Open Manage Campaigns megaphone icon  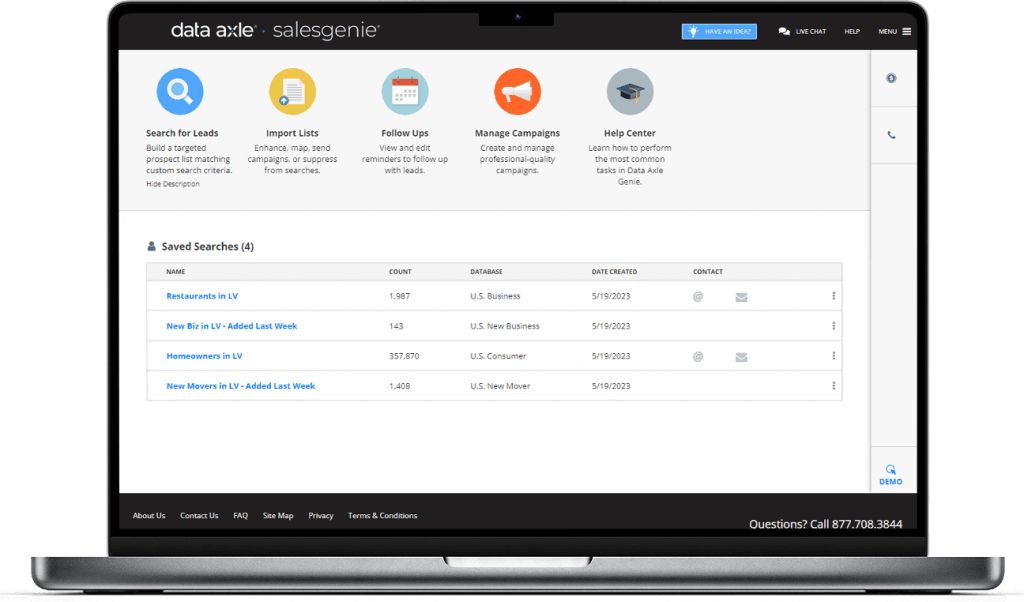[x=517, y=93]
